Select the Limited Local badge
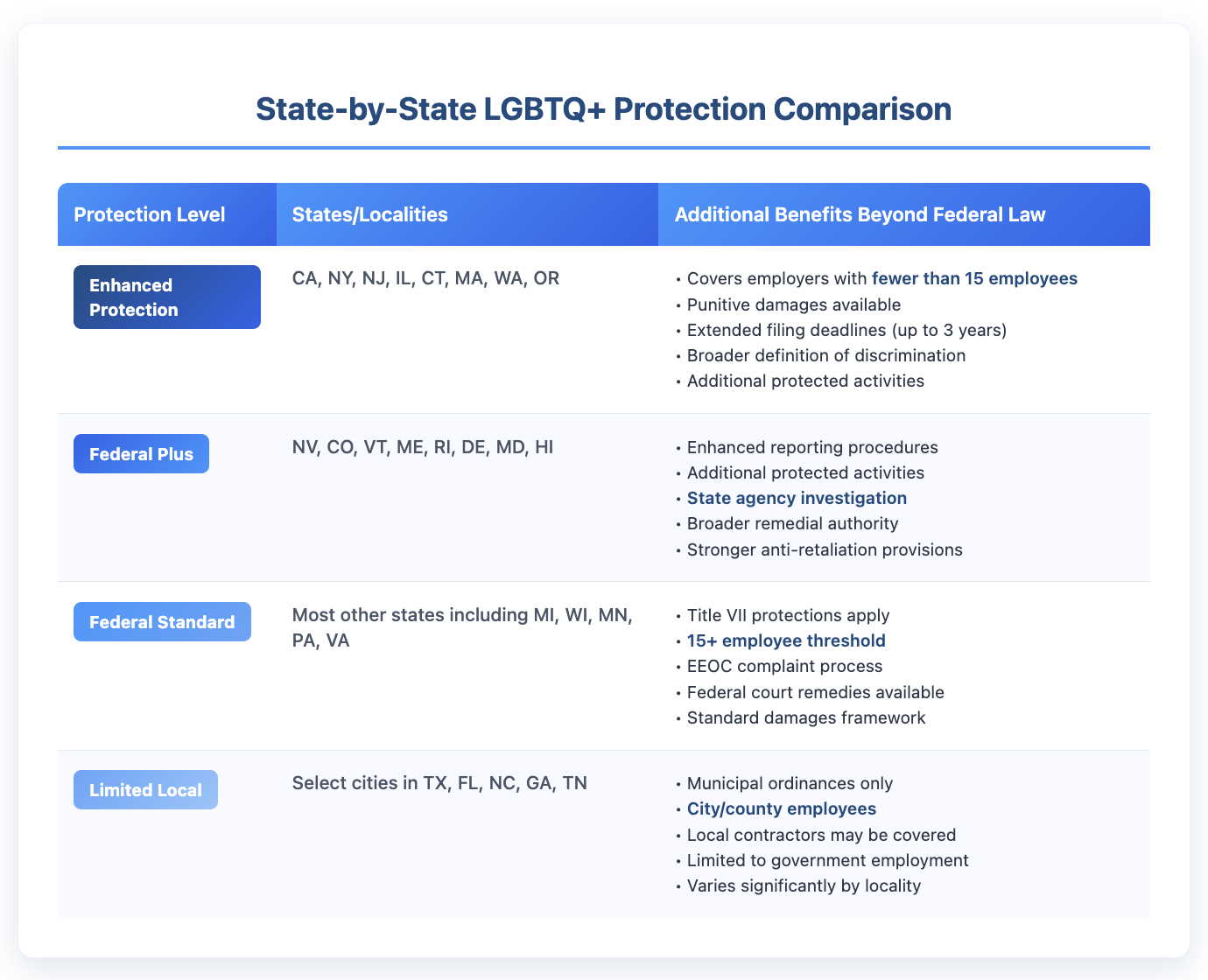 point(145,790)
